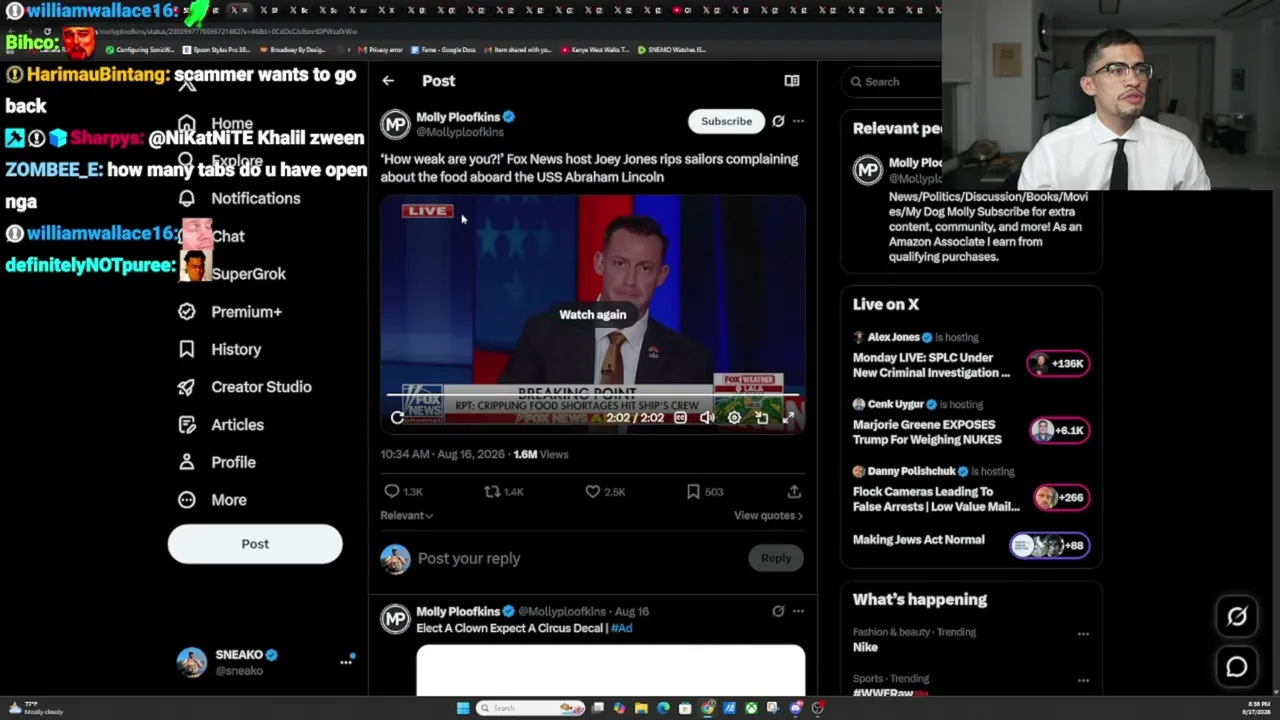Expand the video to fullscreen
The width and height of the screenshot is (1280, 720).
pyautogui.click(x=788, y=418)
